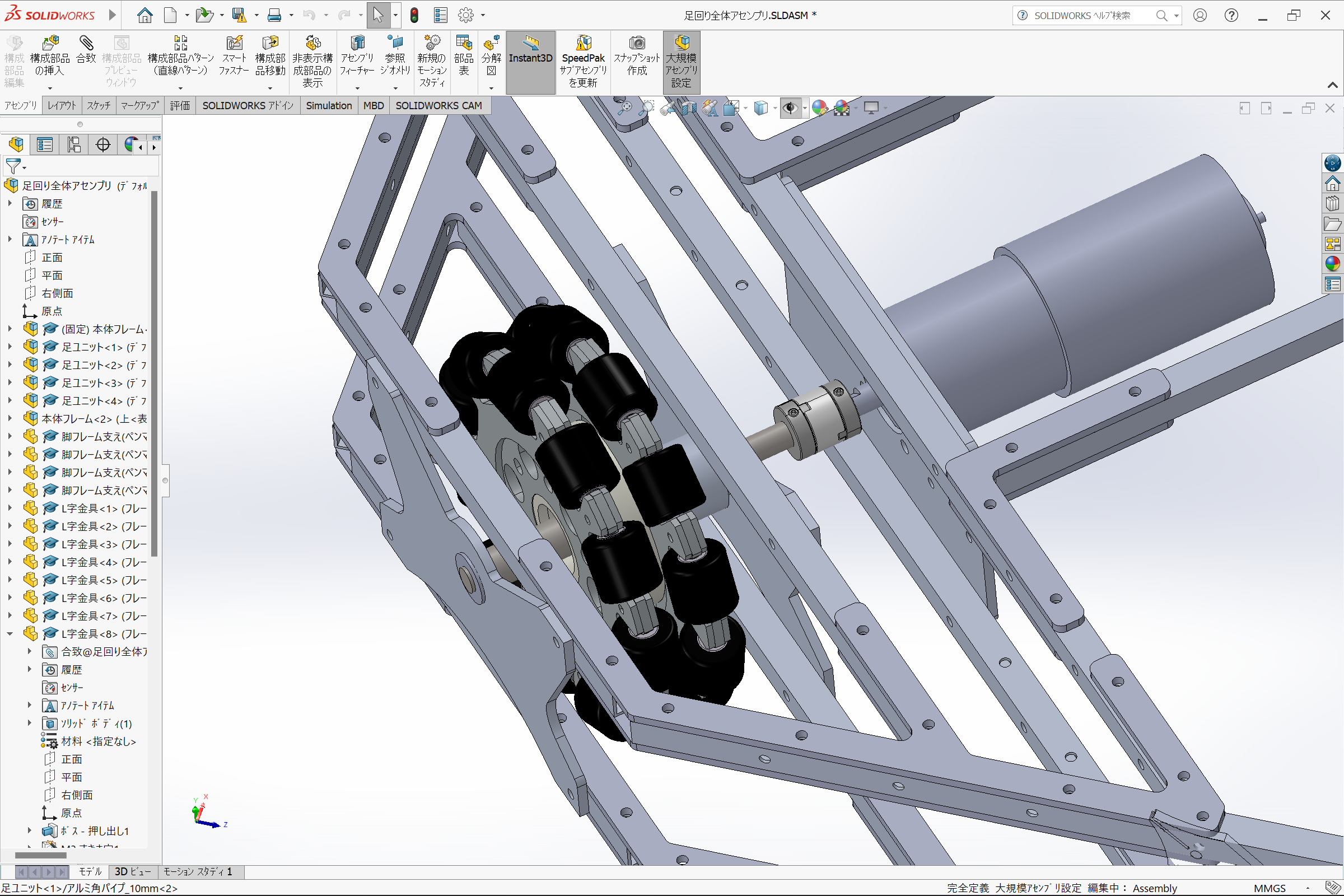Create a new document with the New icon
Viewport: 1344px width, 896px height.
coord(170,15)
